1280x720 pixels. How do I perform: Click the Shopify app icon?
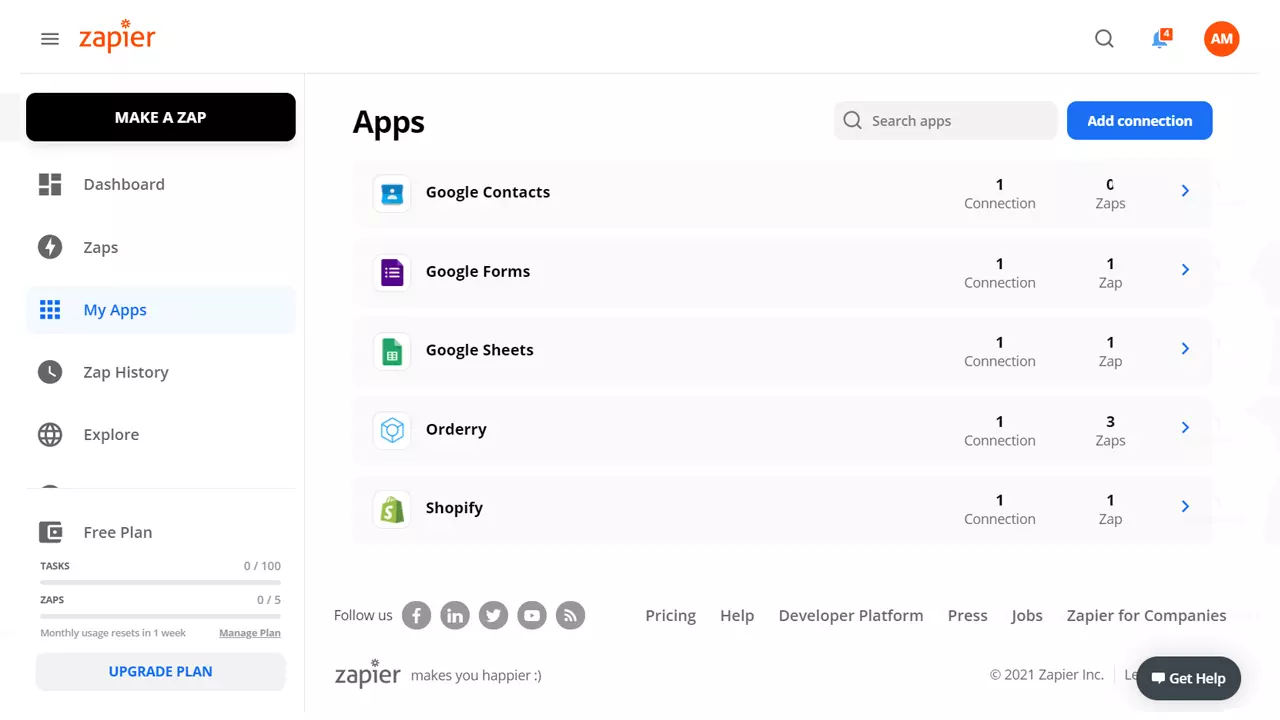point(392,509)
